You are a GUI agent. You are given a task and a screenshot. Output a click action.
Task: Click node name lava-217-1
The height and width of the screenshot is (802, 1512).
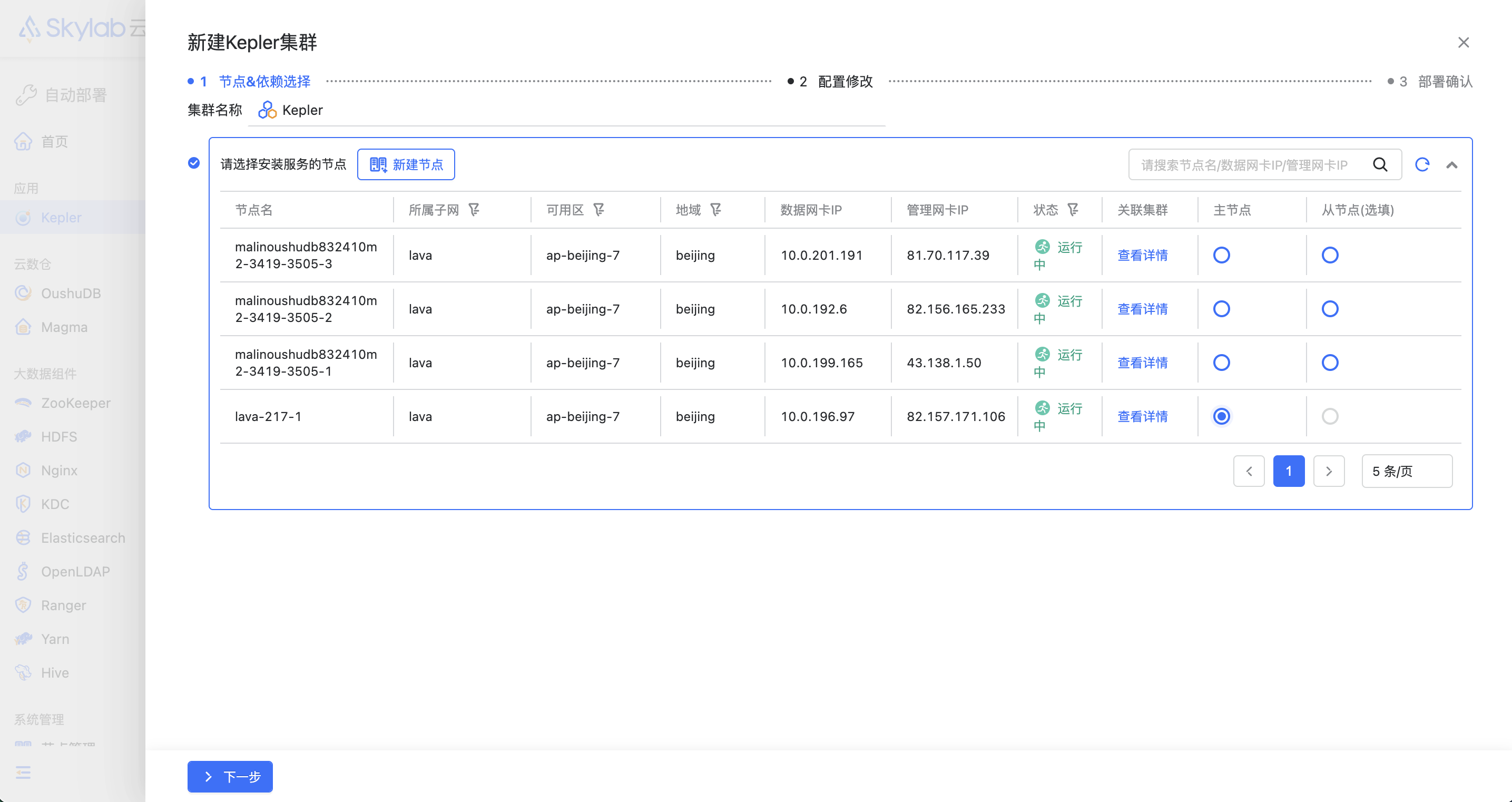(x=268, y=416)
